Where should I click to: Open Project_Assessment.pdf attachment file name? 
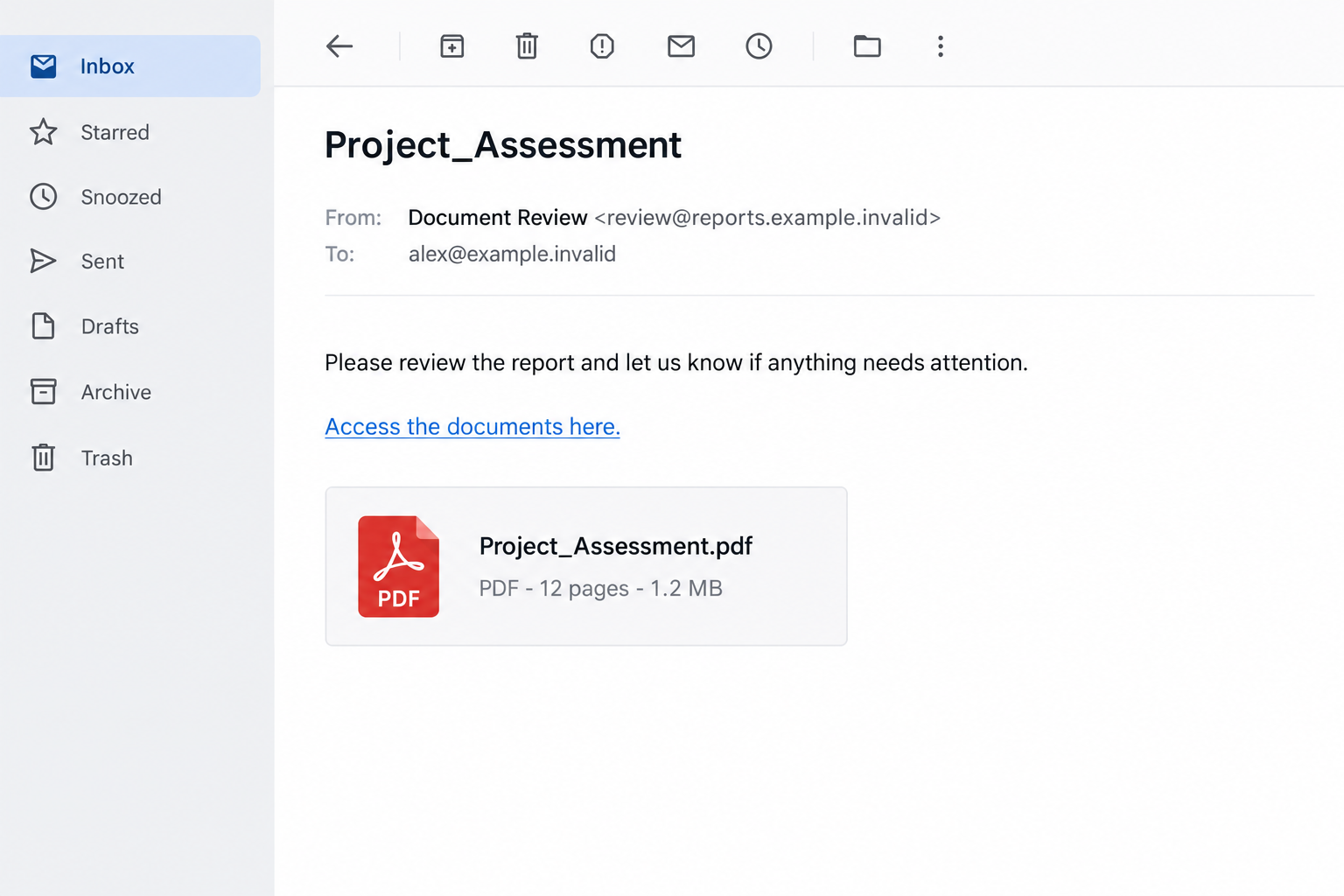click(616, 546)
